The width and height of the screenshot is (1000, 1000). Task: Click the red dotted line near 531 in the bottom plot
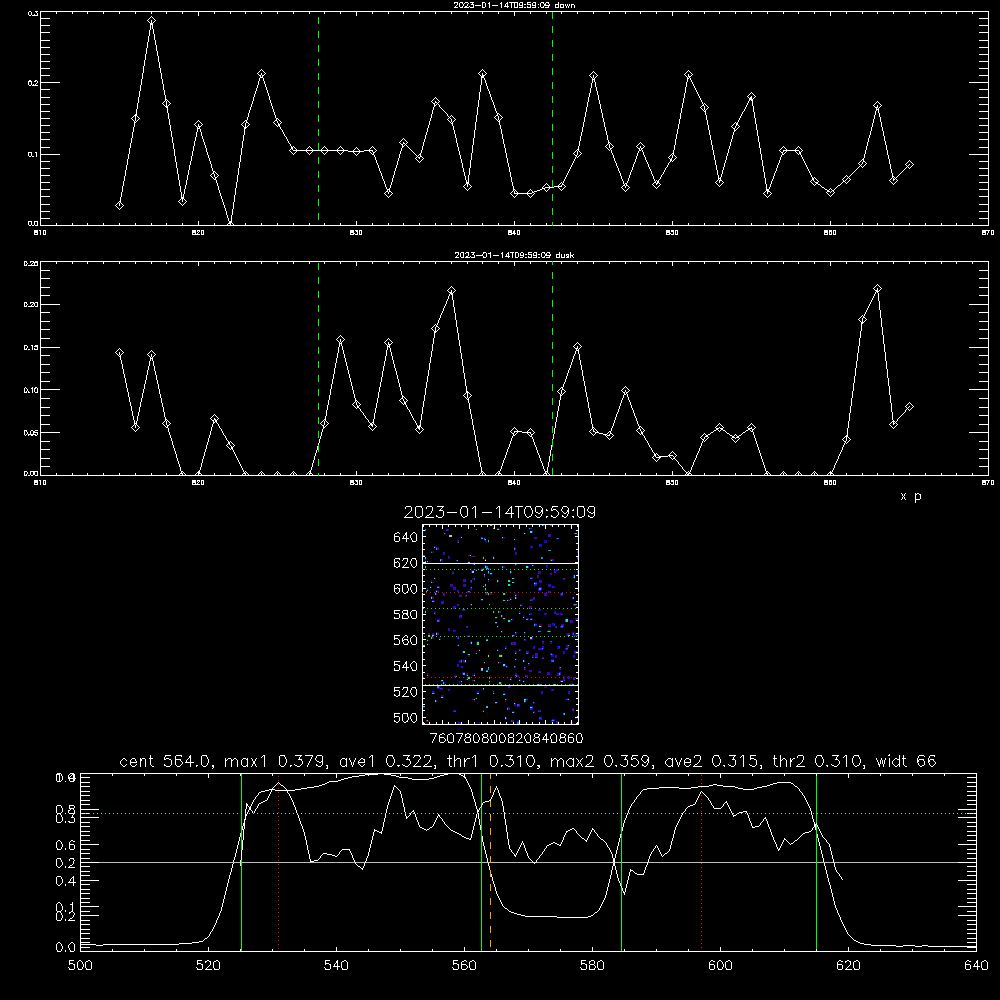pos(279,862)
